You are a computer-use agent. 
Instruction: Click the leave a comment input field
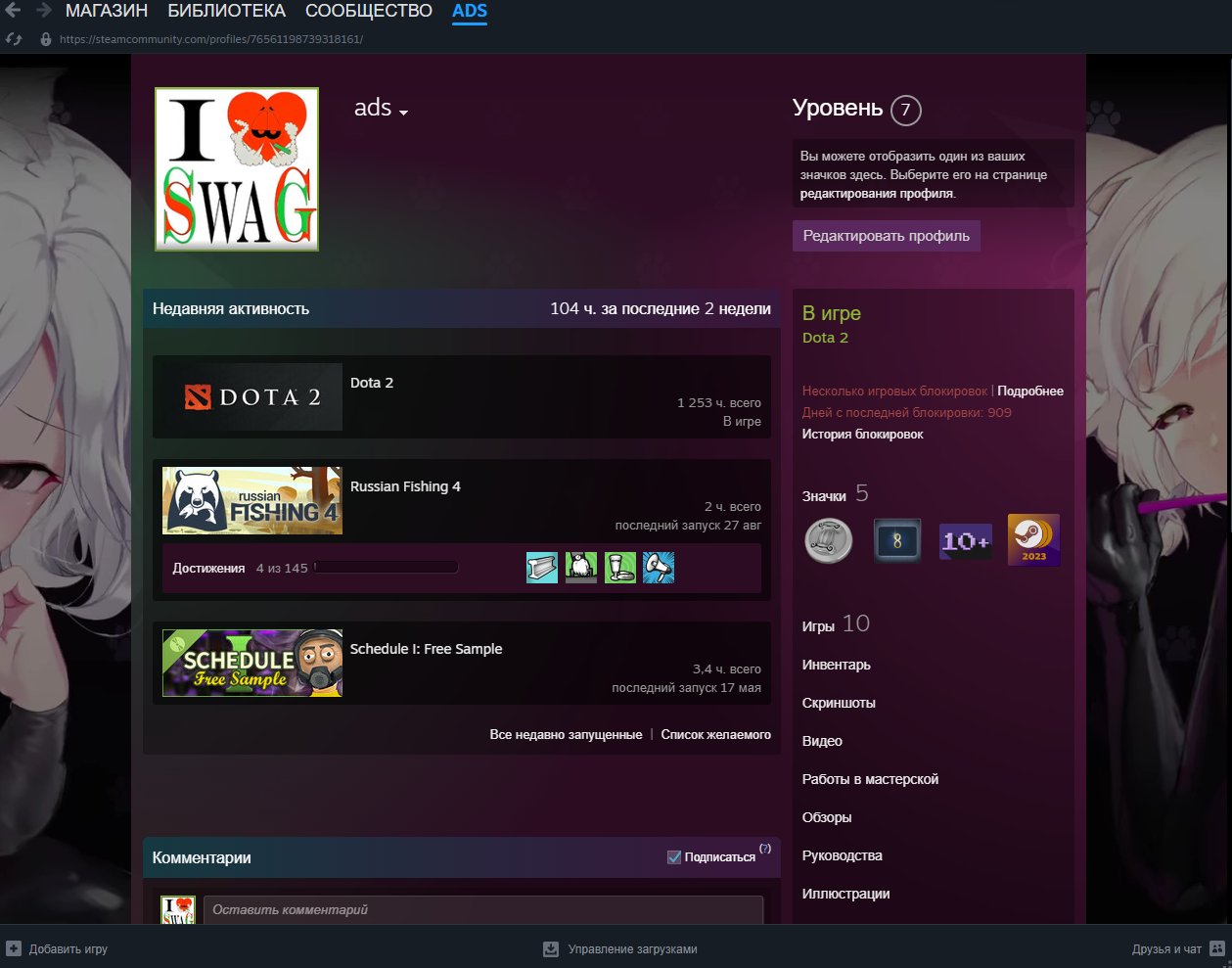(x=482, y=909)
